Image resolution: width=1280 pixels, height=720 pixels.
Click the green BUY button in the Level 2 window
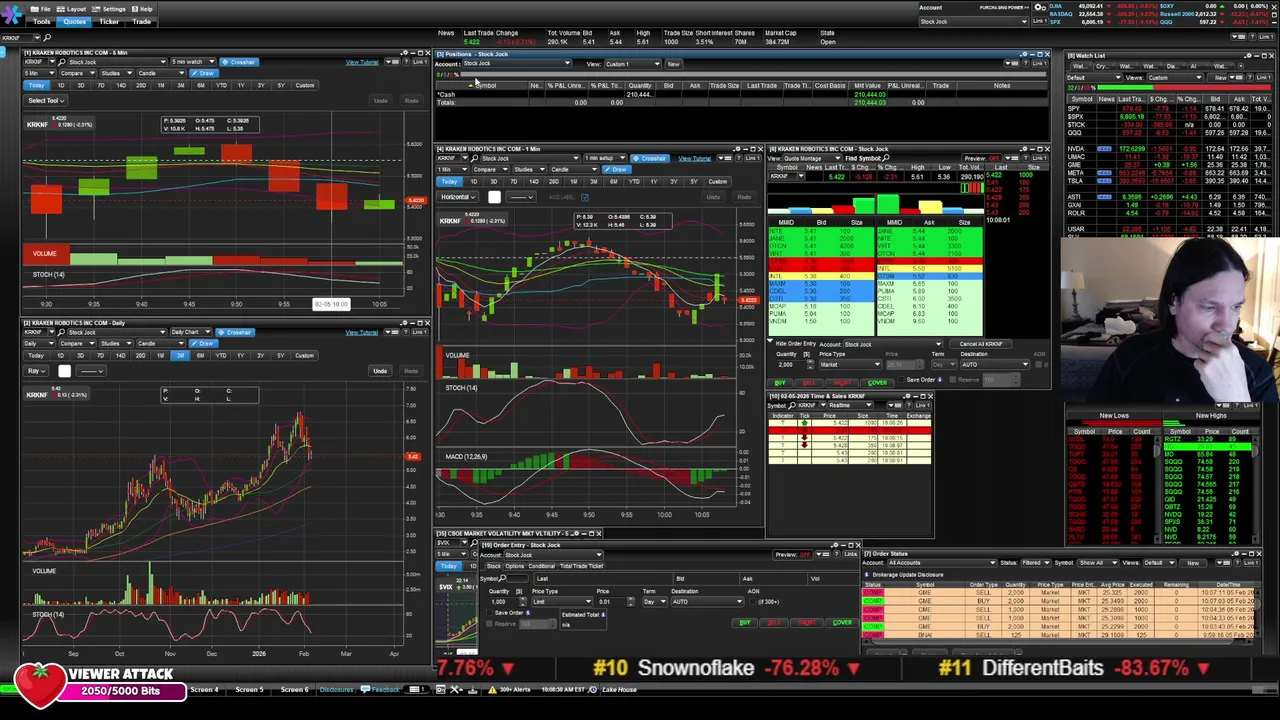click(x=780, y=383)
